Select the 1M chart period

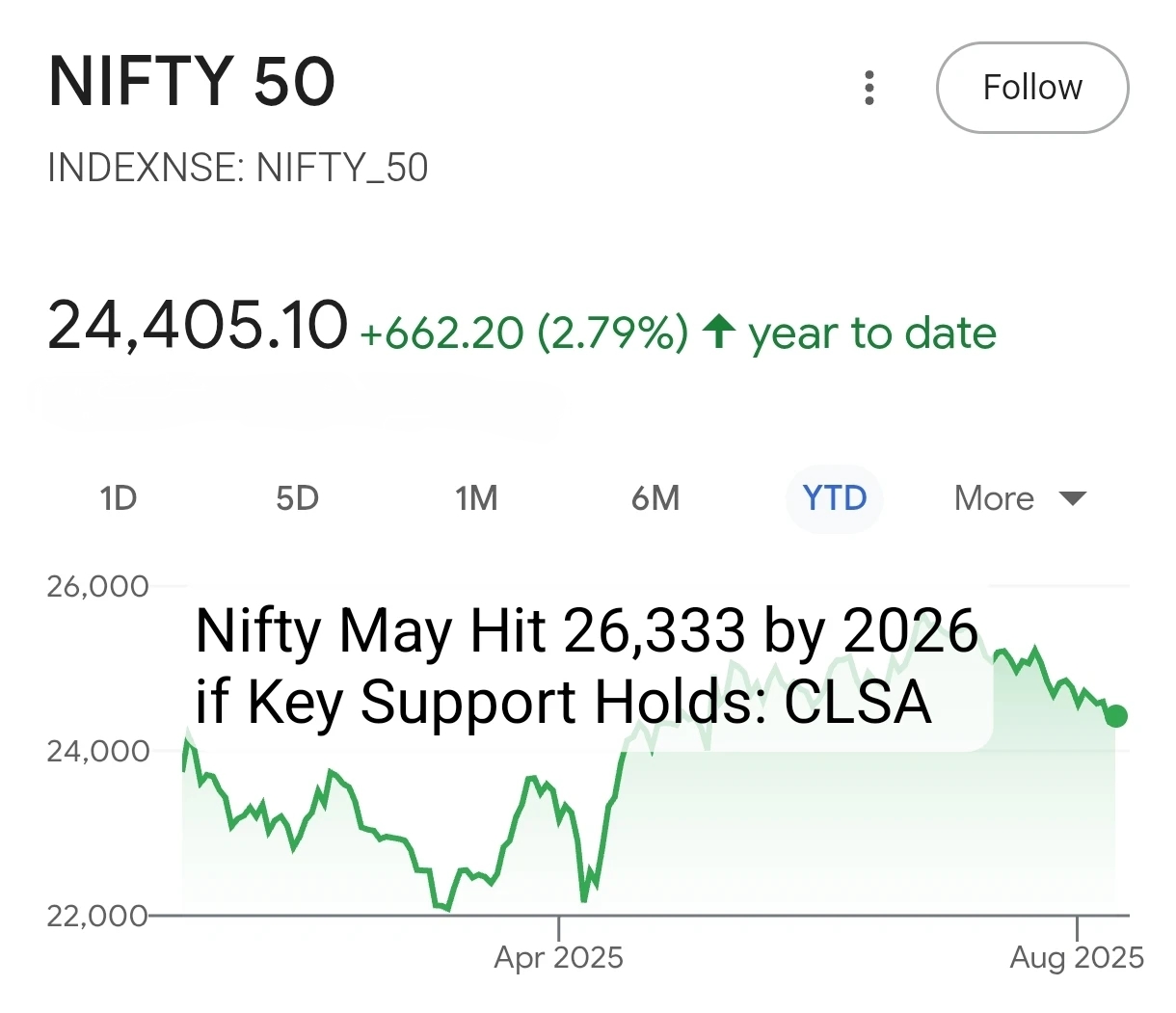[476, 498]
